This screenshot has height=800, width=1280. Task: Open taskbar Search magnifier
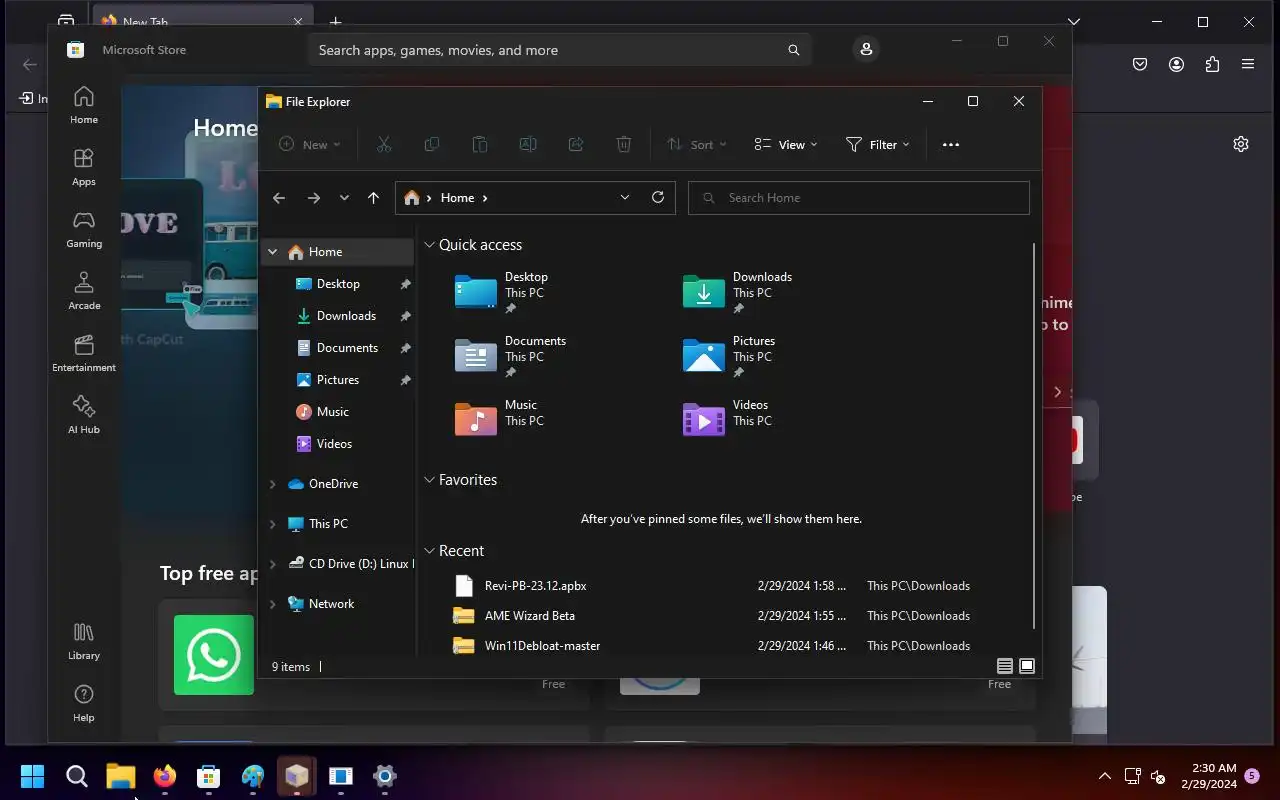click(x=77, y=776)
